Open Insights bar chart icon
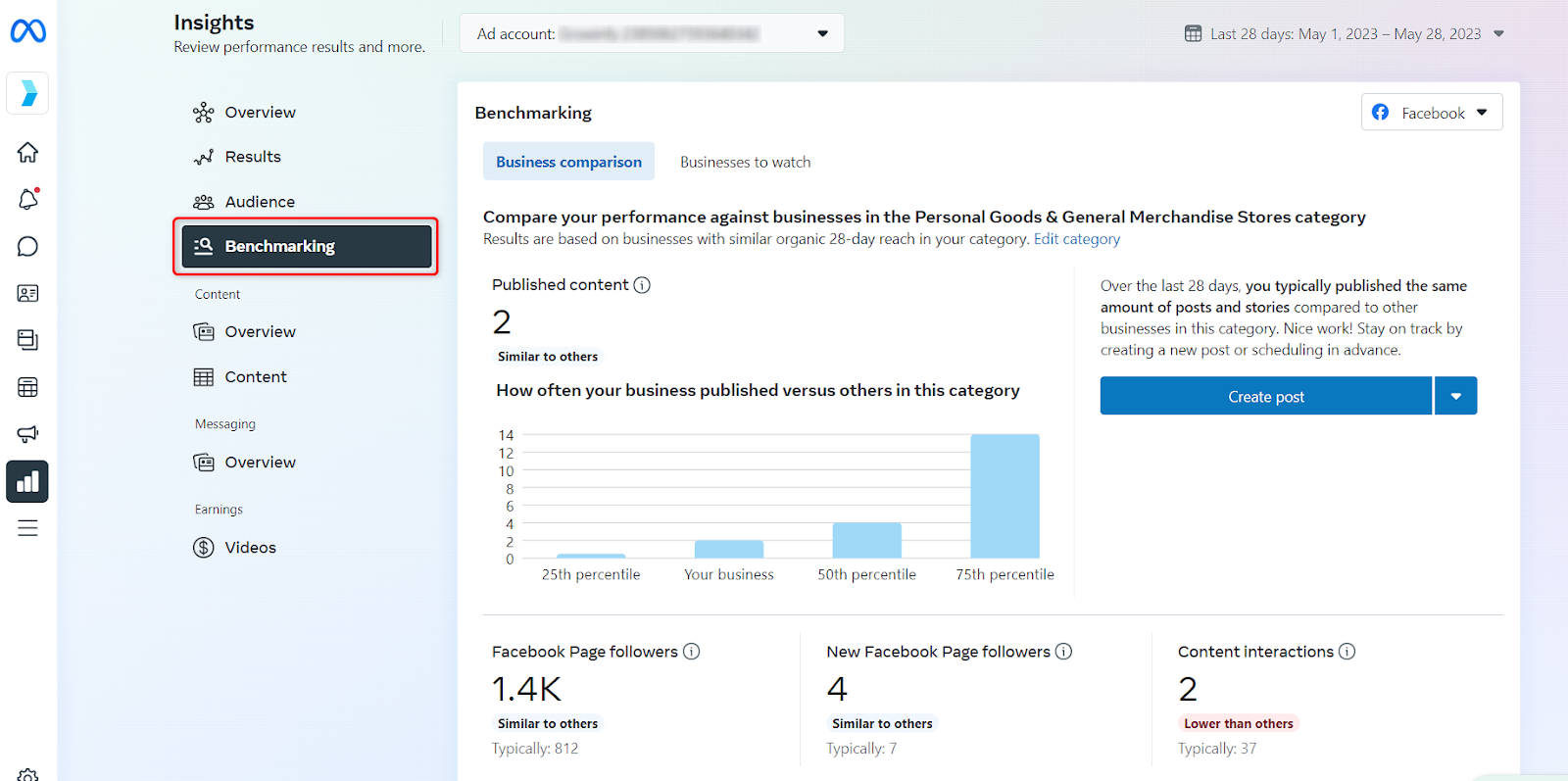The width and height of the screenshot is (1568, 781). [27, 481]
